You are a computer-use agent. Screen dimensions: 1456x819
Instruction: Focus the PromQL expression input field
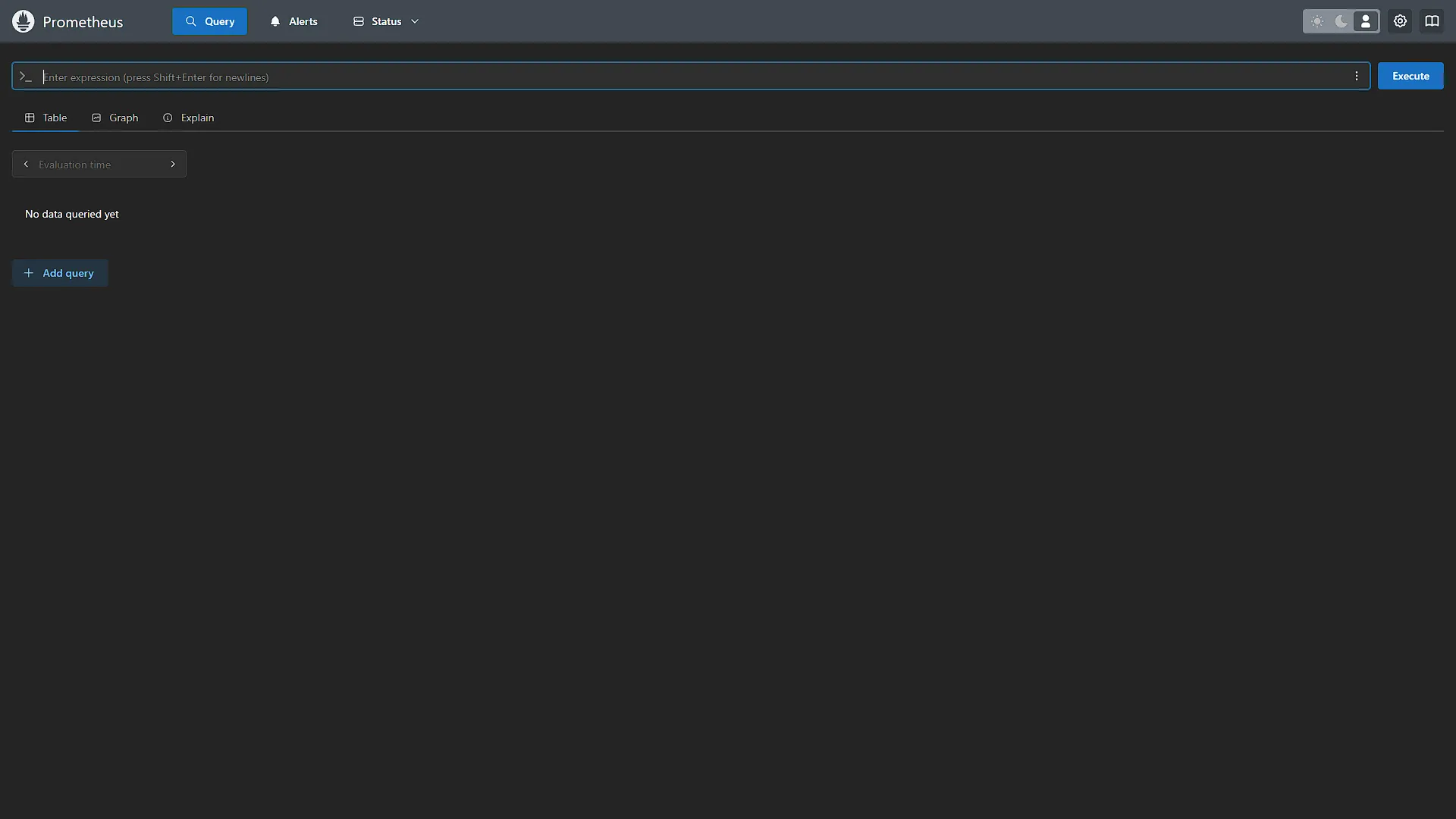[690, 77]
